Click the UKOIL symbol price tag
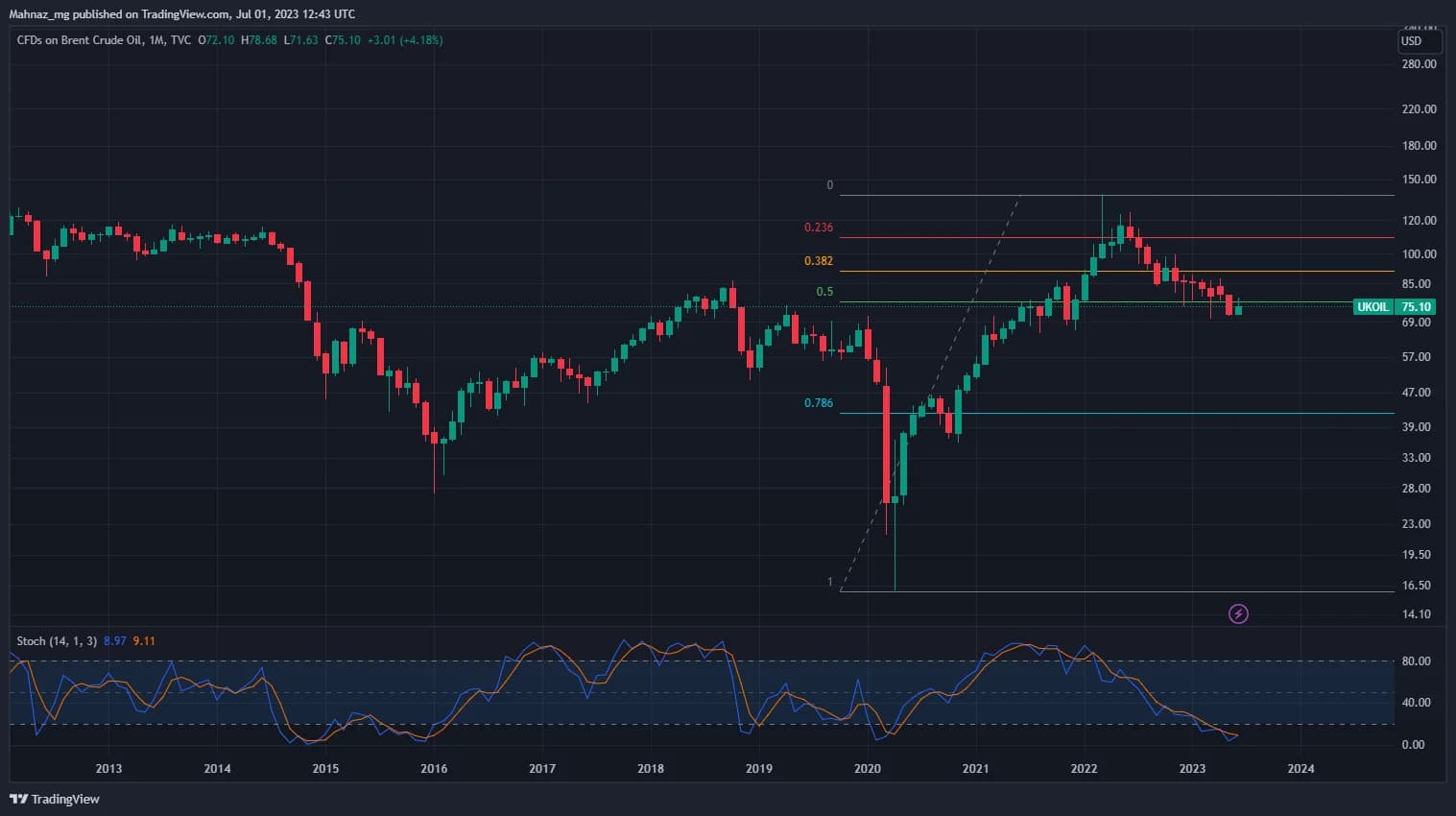Screen dimensions: 1456x816 point(1372,307)
